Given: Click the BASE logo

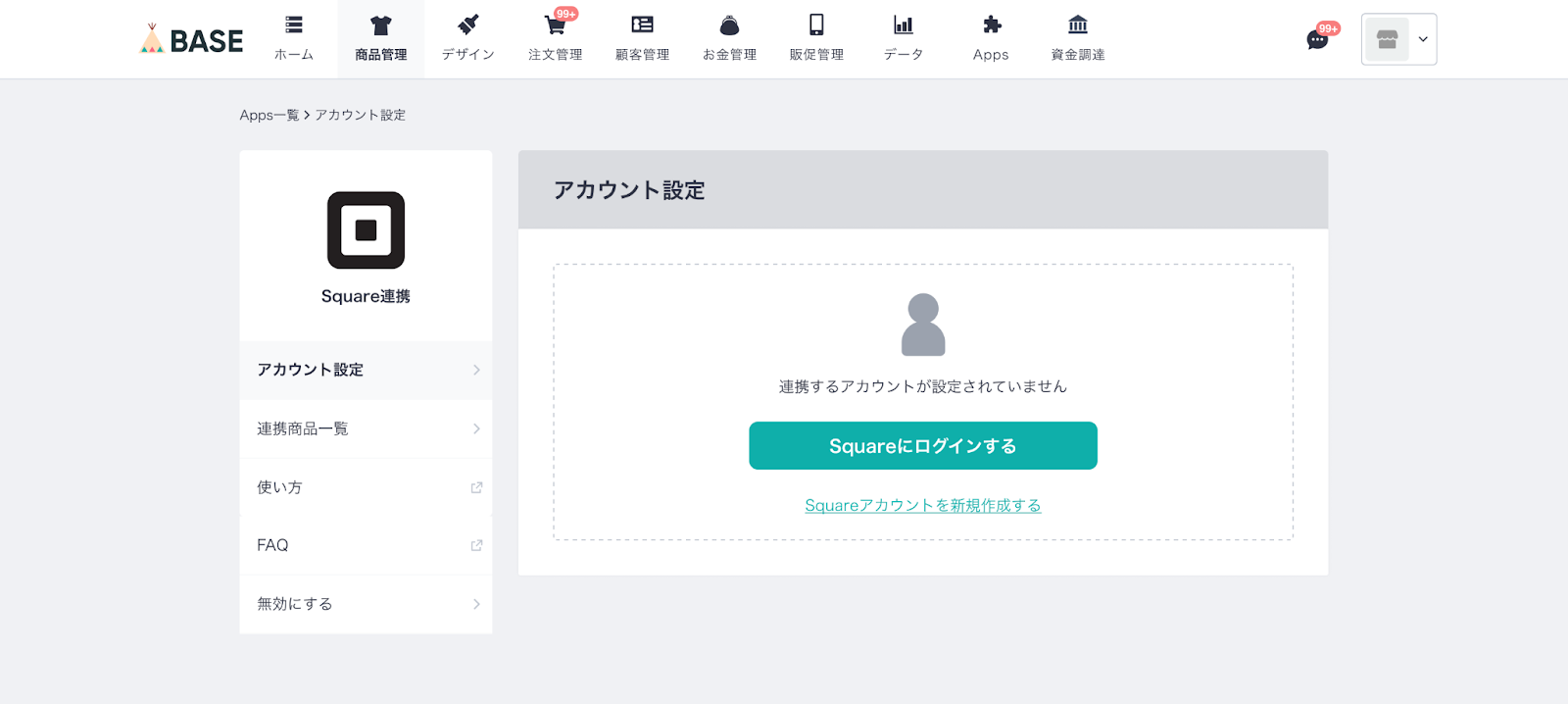Looking at the screenshot, I should pyautogui.click(x=192, y=39).
